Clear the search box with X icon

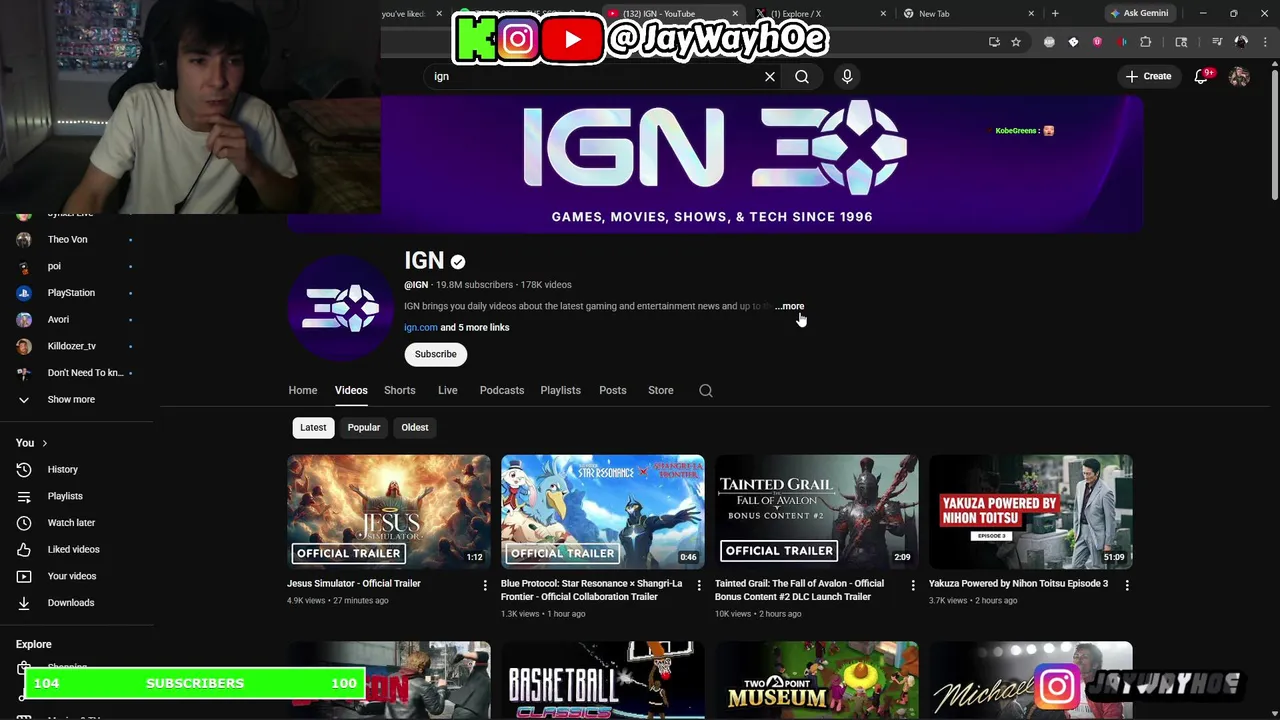click(x=770, y=76)
